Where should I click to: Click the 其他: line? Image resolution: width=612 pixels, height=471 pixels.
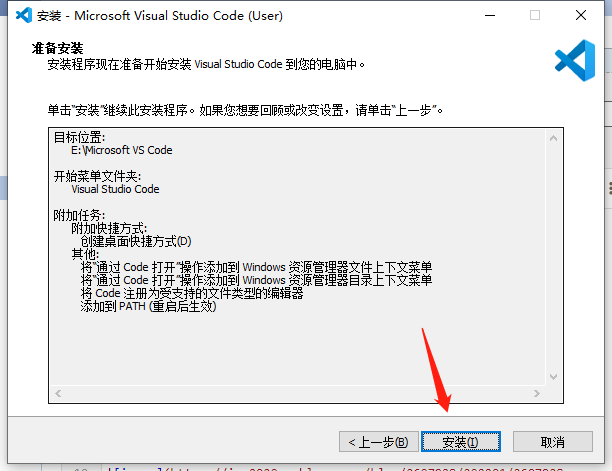85,254
